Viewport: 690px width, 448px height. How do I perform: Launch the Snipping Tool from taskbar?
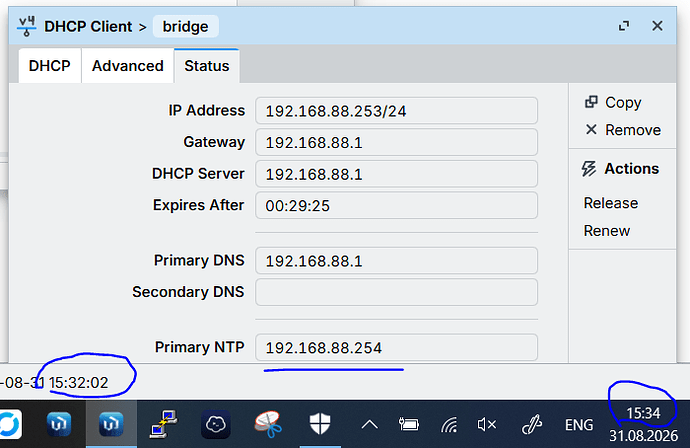(x=268, y=424)
